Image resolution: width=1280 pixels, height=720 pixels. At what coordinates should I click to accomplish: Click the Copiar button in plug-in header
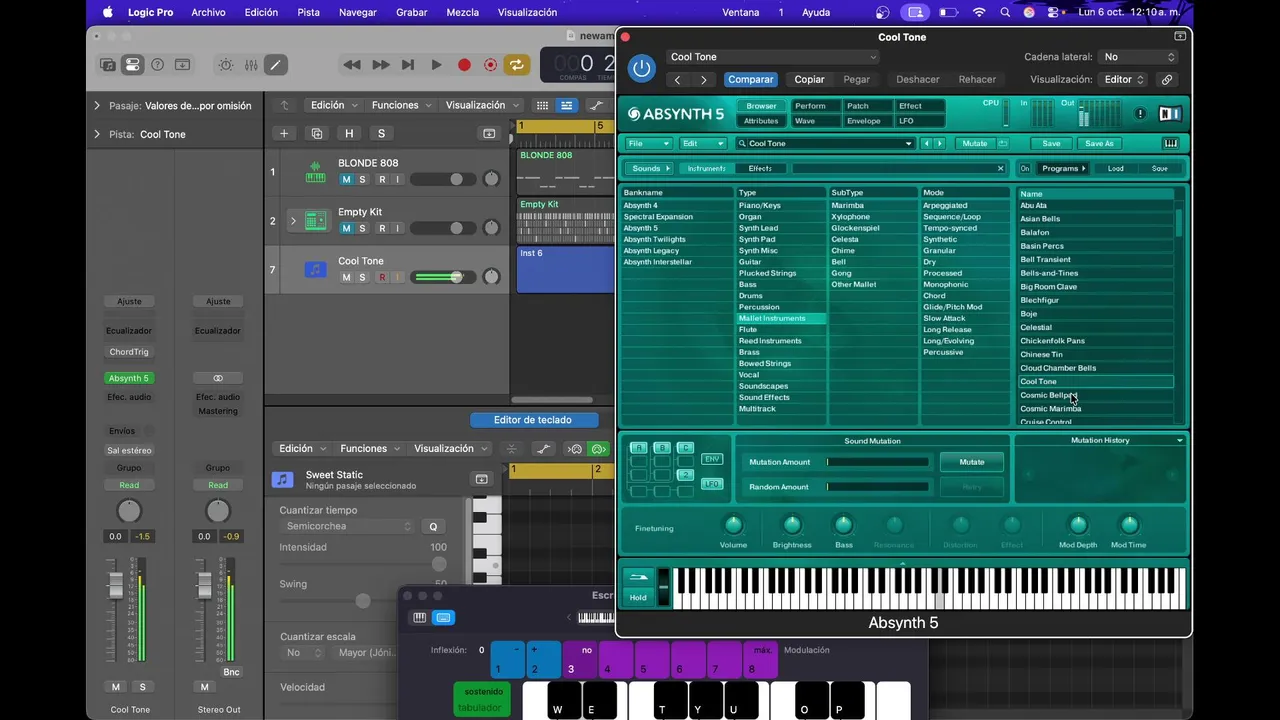click(809, 79)
